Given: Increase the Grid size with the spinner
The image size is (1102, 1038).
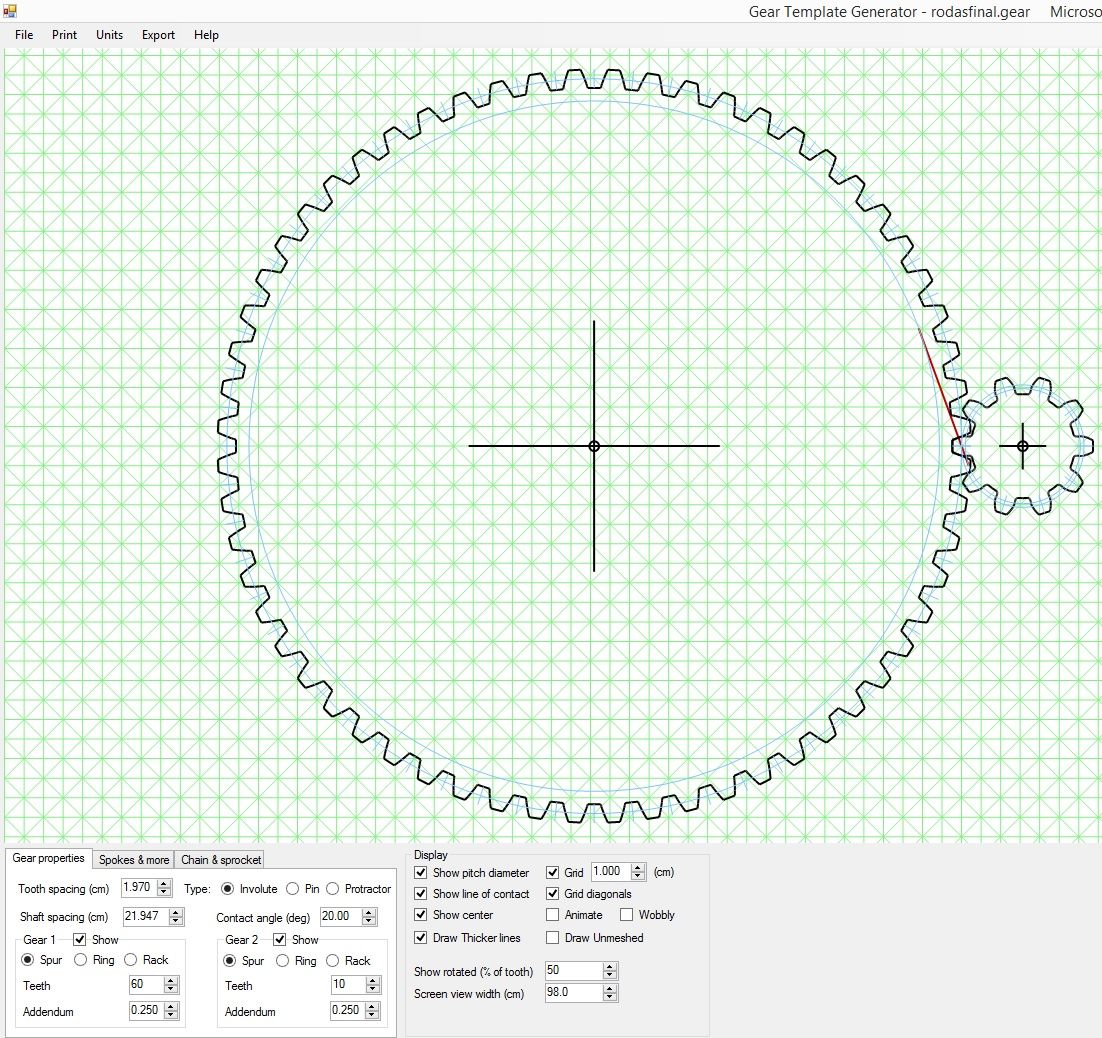Looking at the screenshot, I should tap(638, 868).
